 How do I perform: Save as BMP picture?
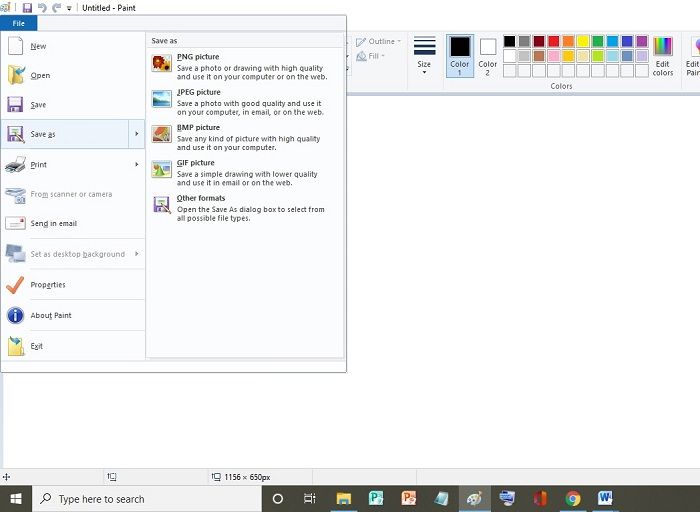(x=245, y=137)
